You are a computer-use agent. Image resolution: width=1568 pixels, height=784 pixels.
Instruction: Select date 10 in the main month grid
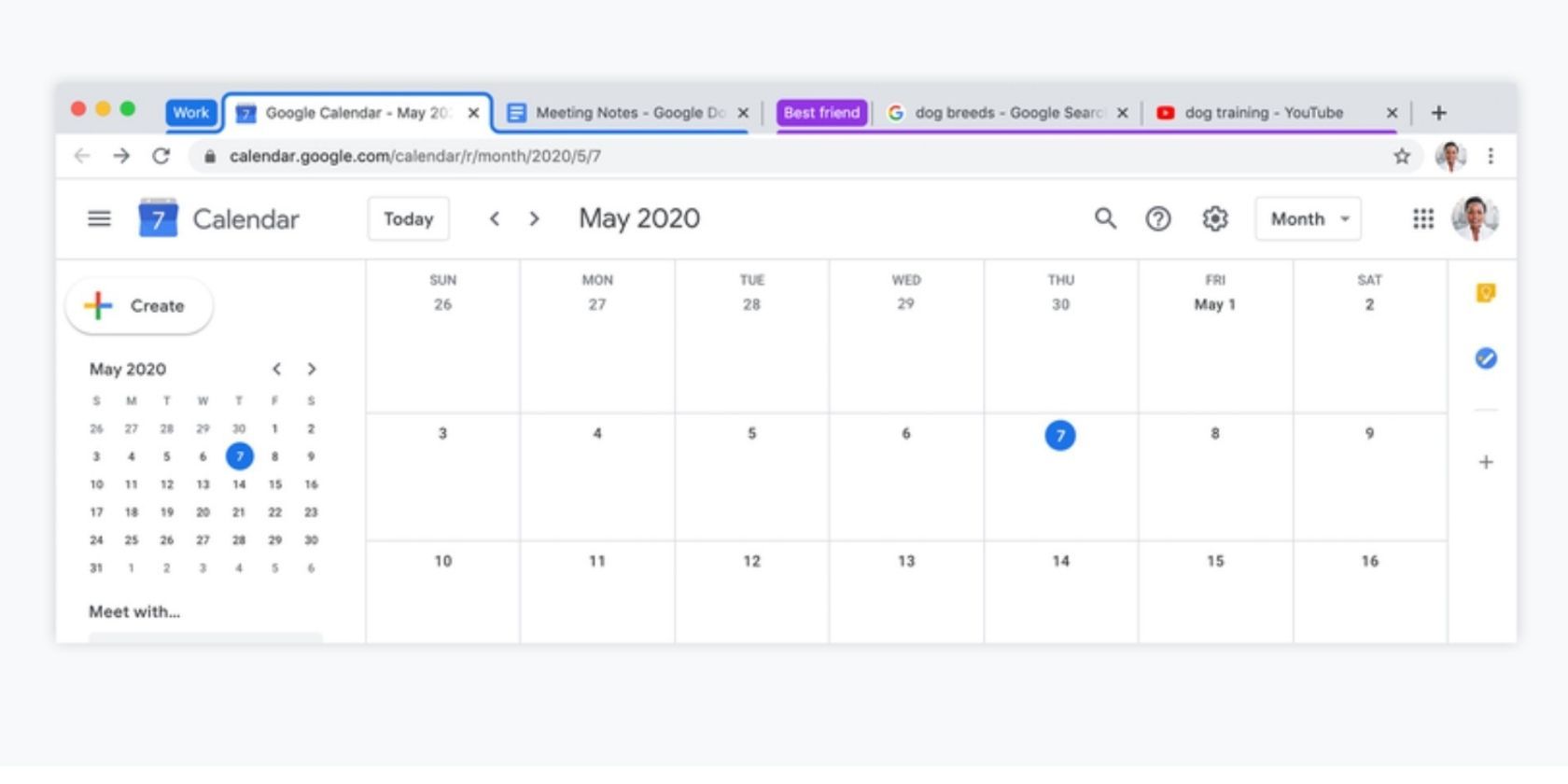pos(442,561)
